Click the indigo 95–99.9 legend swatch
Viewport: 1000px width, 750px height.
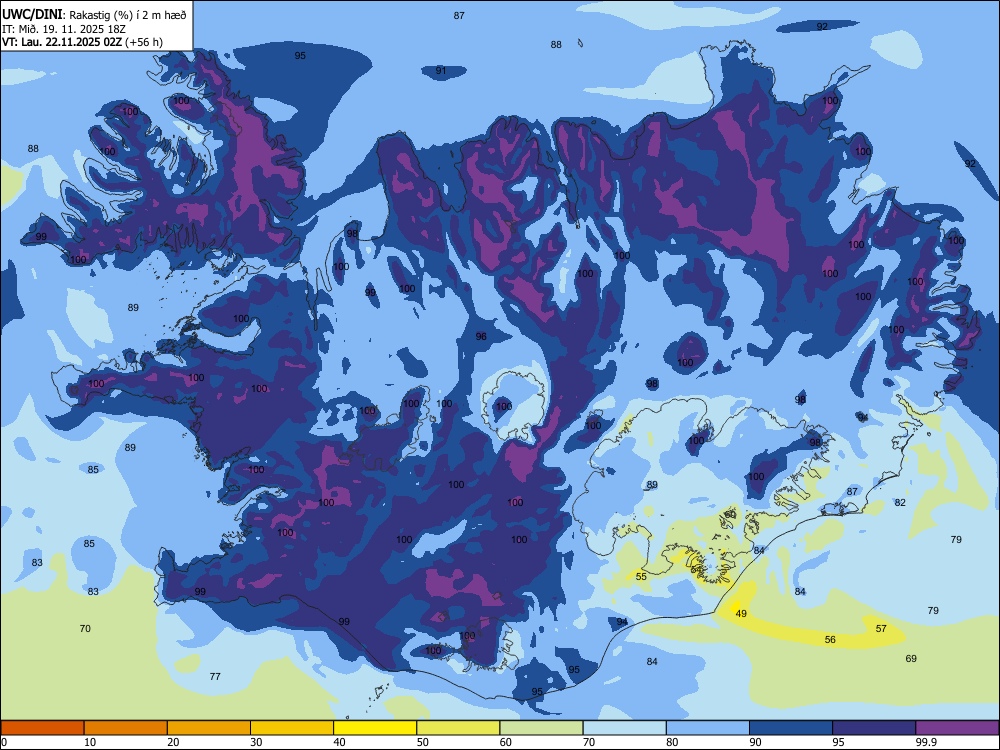coord(874,728)
